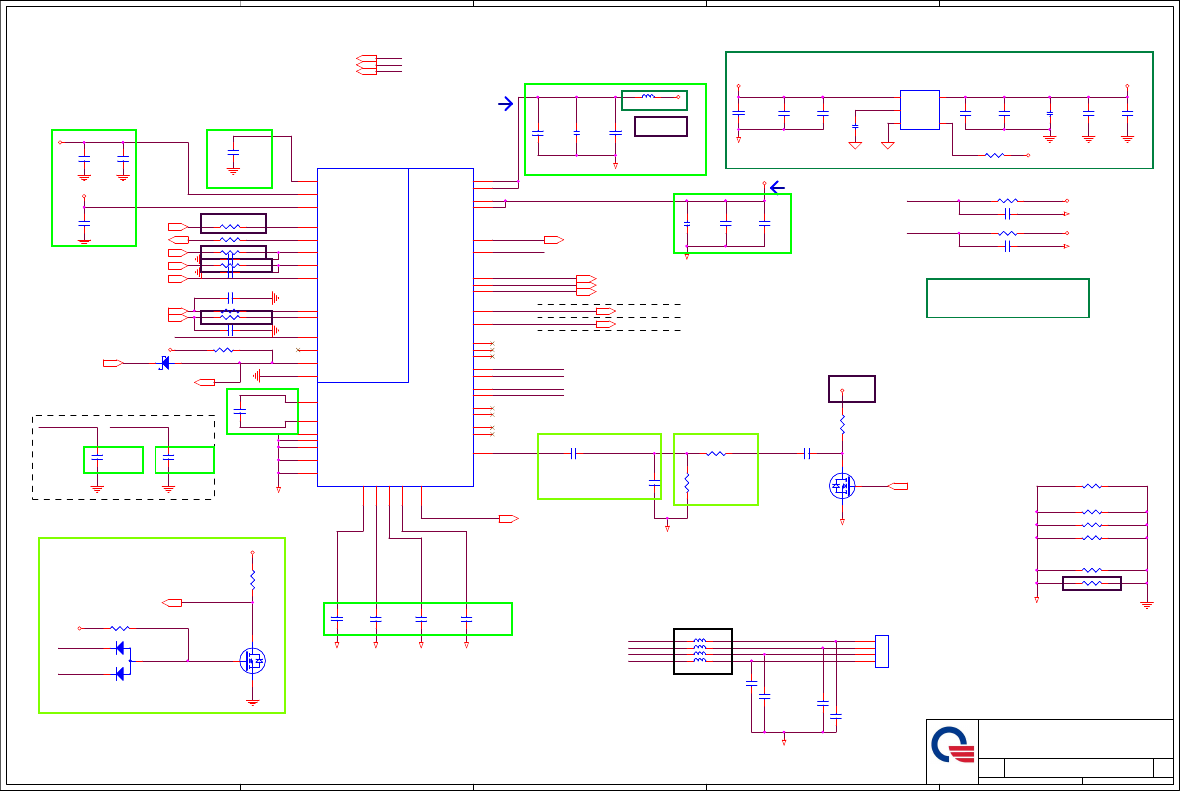Click the lower diode in bottom-left green box
The width and height of the screenshot is (1180, 791).
(120, 674)
